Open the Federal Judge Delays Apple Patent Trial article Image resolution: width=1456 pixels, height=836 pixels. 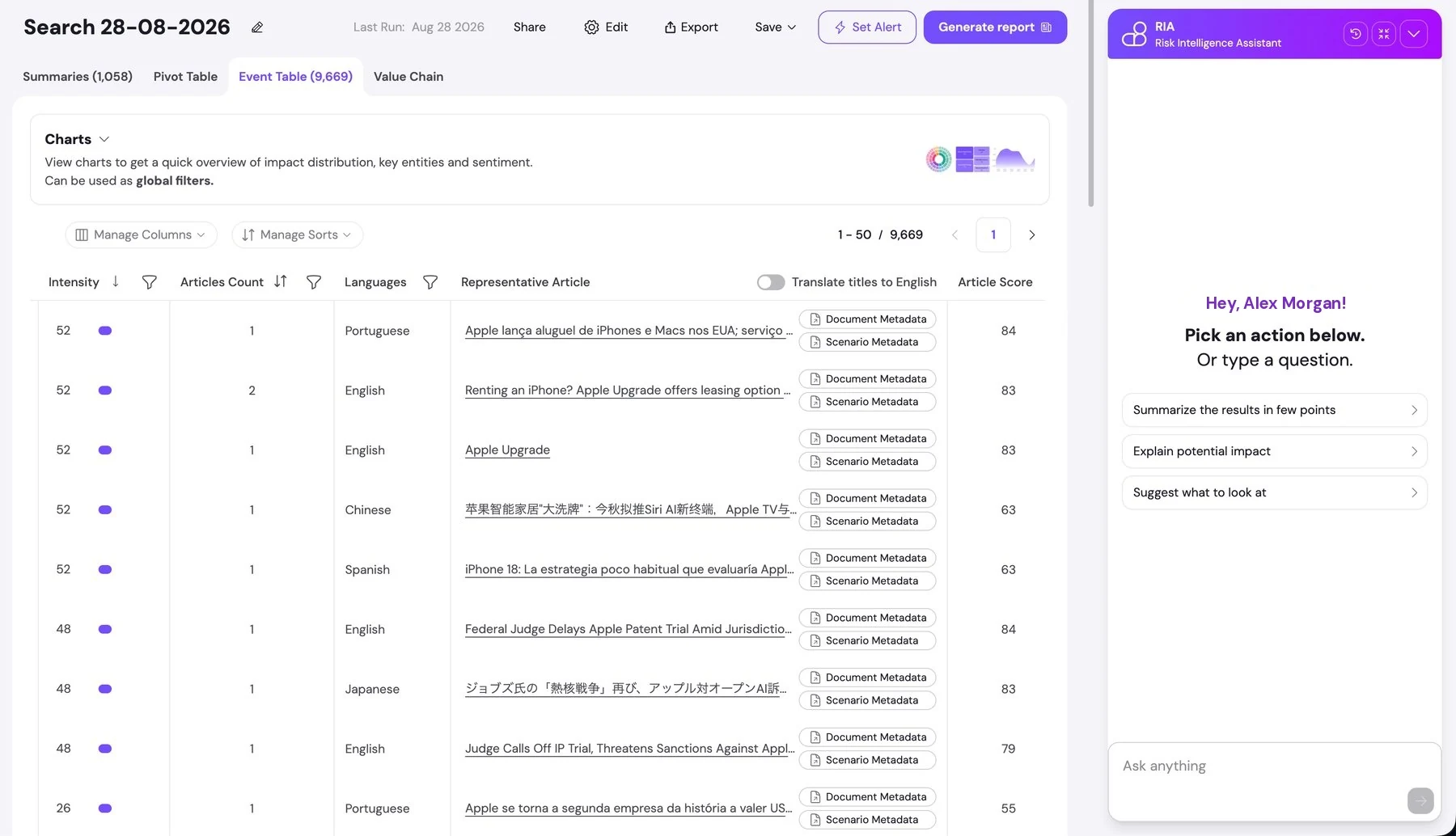[x=629, y=630]
